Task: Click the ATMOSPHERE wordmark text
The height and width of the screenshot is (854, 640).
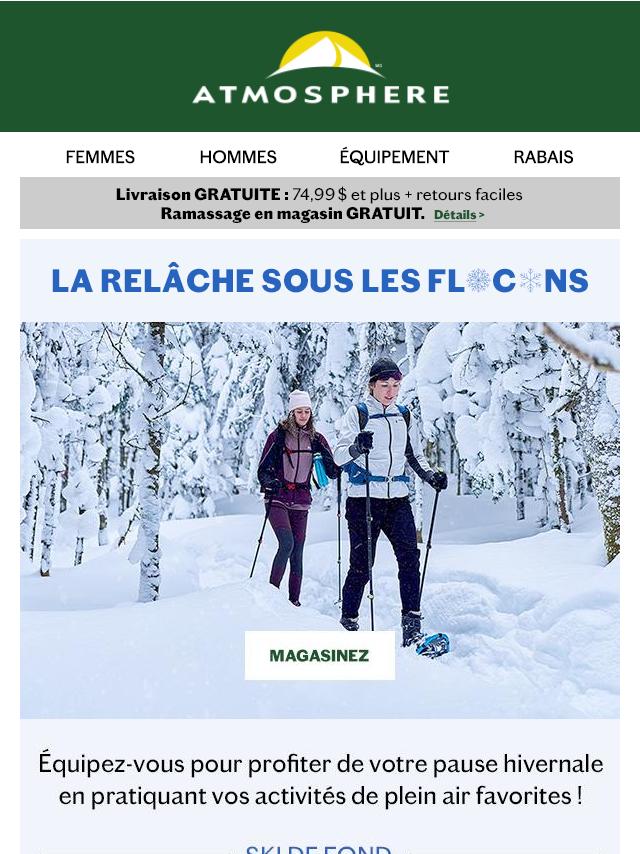Action: (321, 95)
